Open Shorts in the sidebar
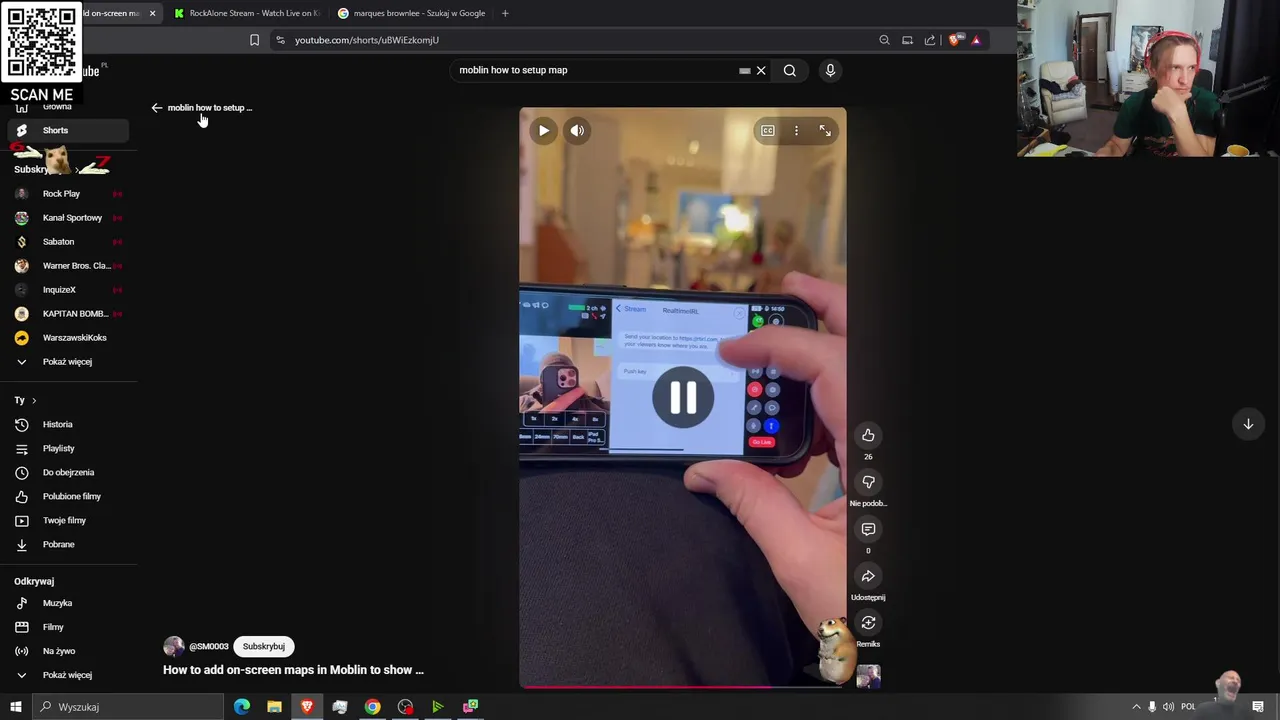The width and height of the screenshot is (1280, 720). (x=68, y=130)
